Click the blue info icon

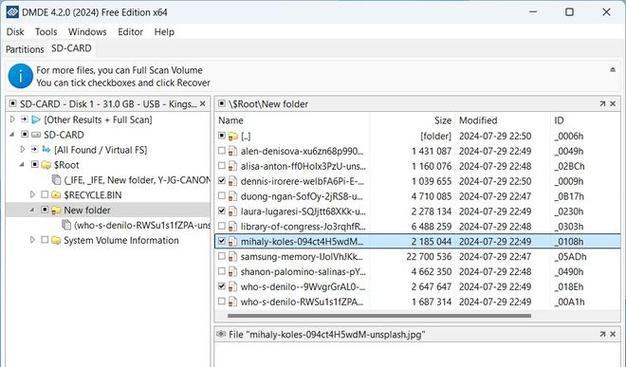click(20, 76)
